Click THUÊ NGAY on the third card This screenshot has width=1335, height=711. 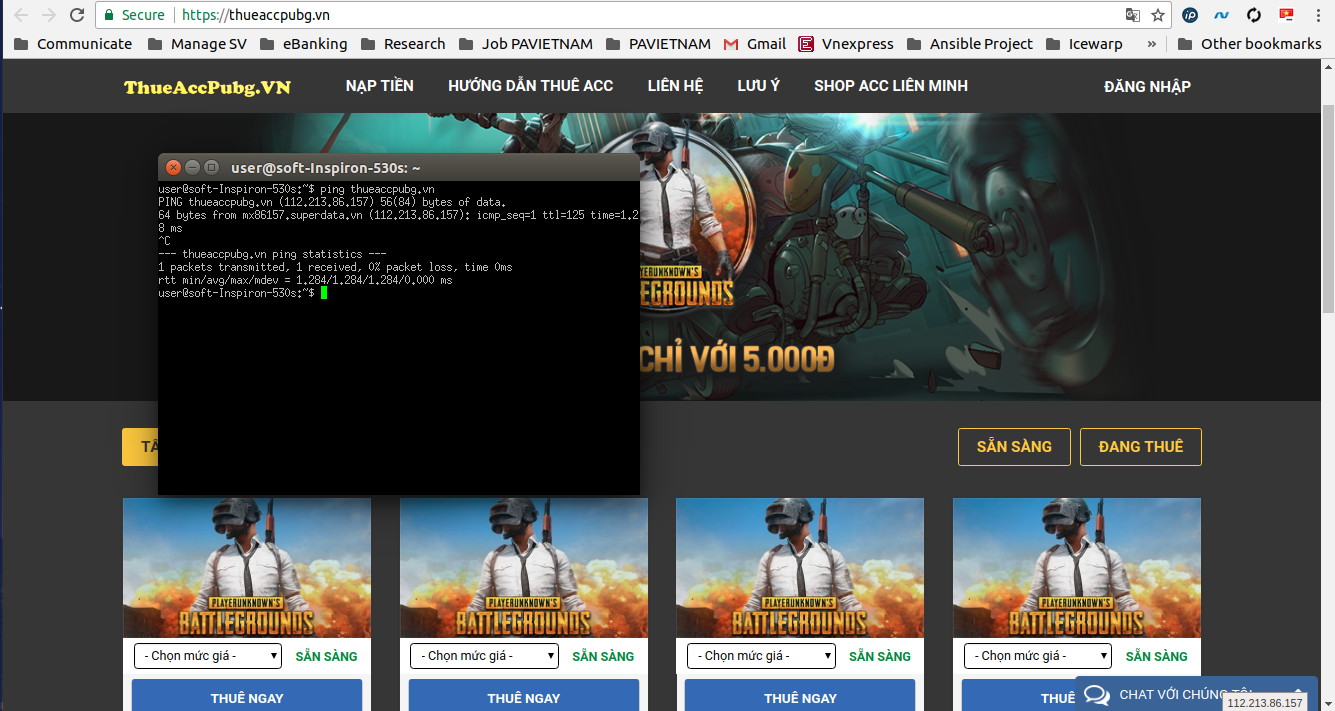800,696
